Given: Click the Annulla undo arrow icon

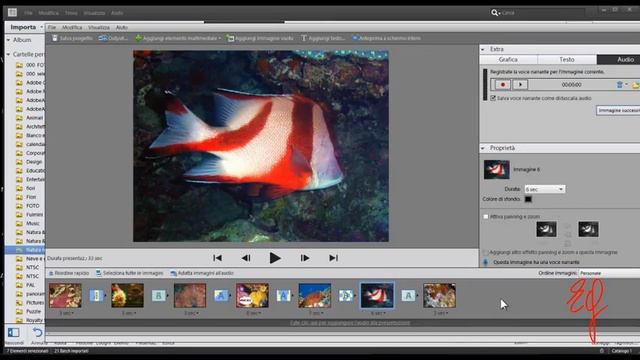Looking at the screenshot, I should [38, 333].
